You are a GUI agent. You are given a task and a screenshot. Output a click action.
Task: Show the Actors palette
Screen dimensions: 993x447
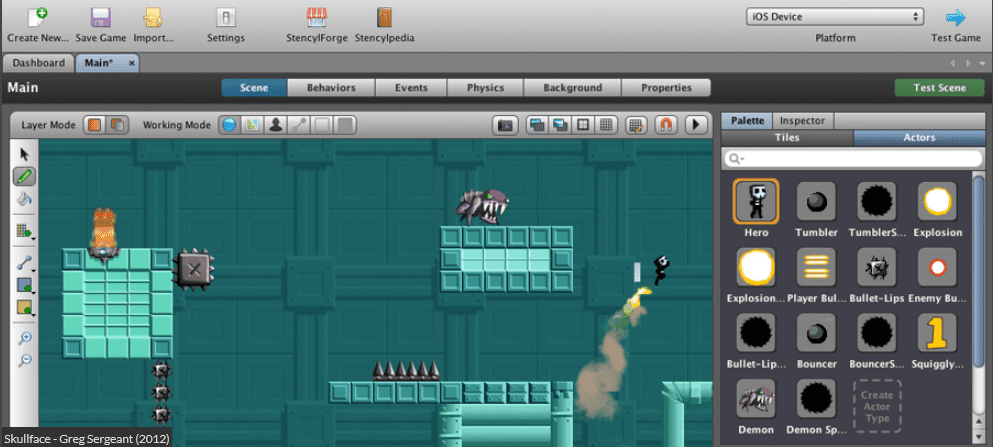coord(919,137)
